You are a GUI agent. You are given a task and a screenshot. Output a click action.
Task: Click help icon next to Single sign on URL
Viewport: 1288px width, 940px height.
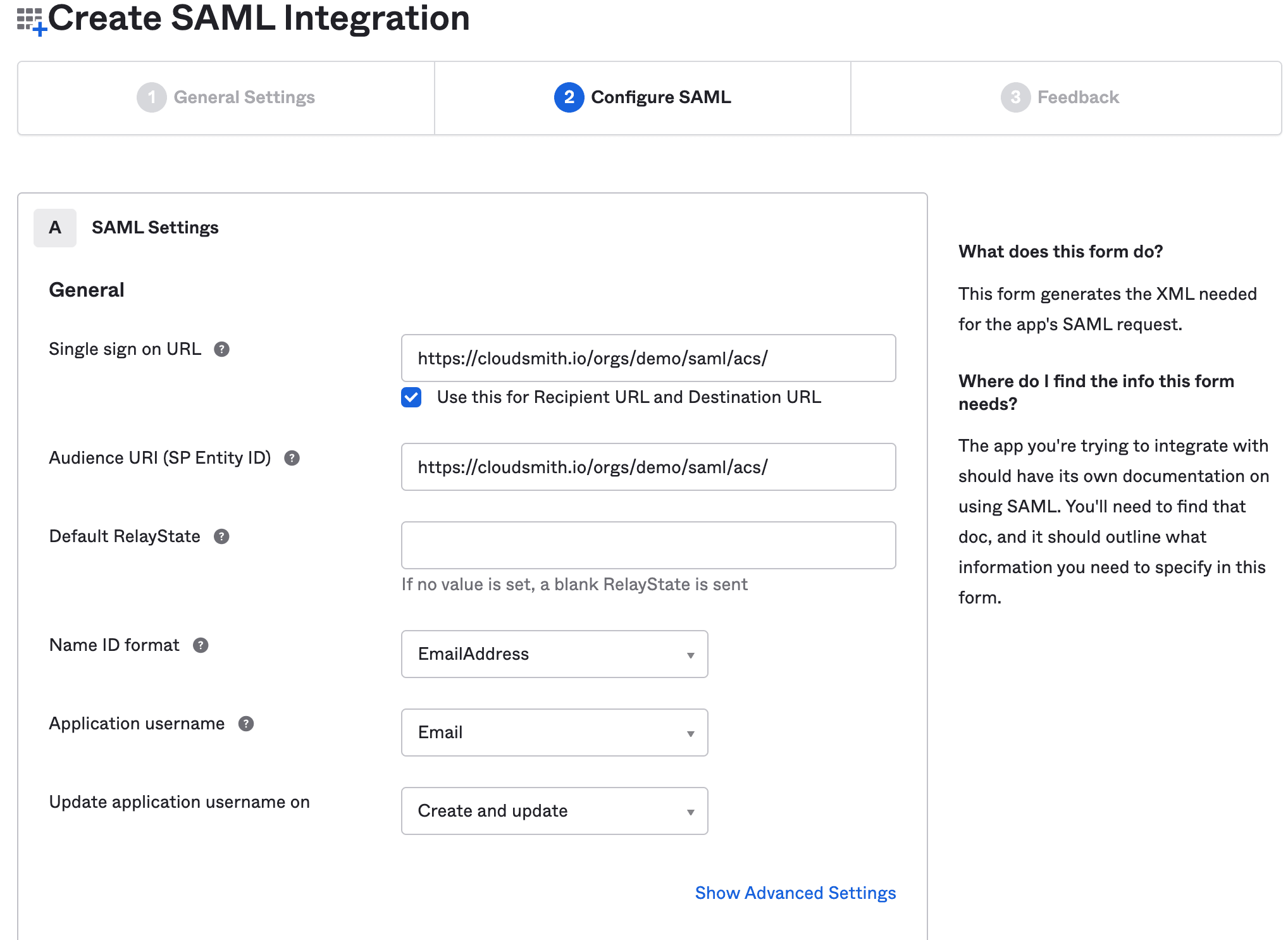[221, 349]
